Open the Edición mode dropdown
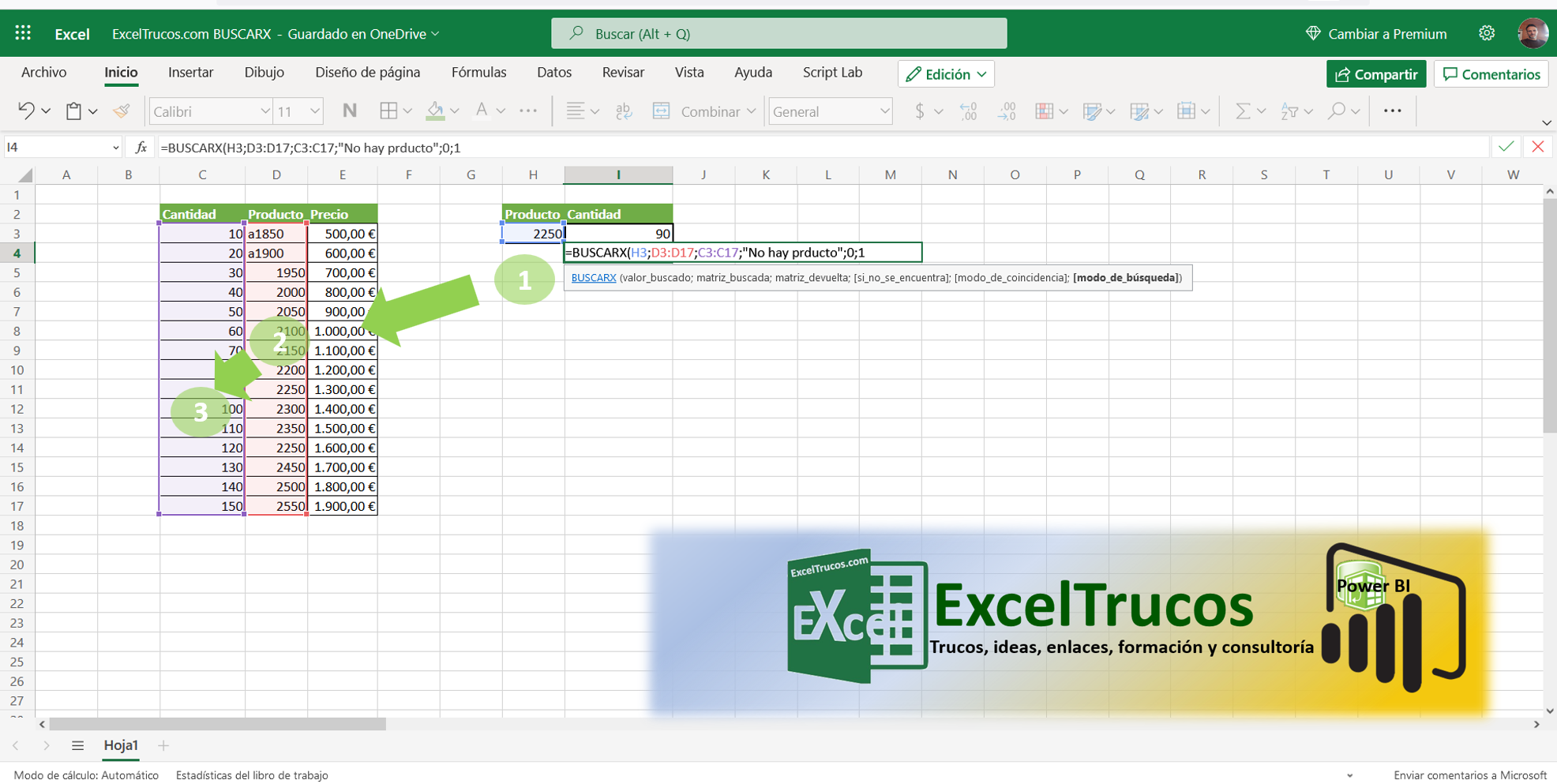This screenshot has height=784, width=1557. 946,74
